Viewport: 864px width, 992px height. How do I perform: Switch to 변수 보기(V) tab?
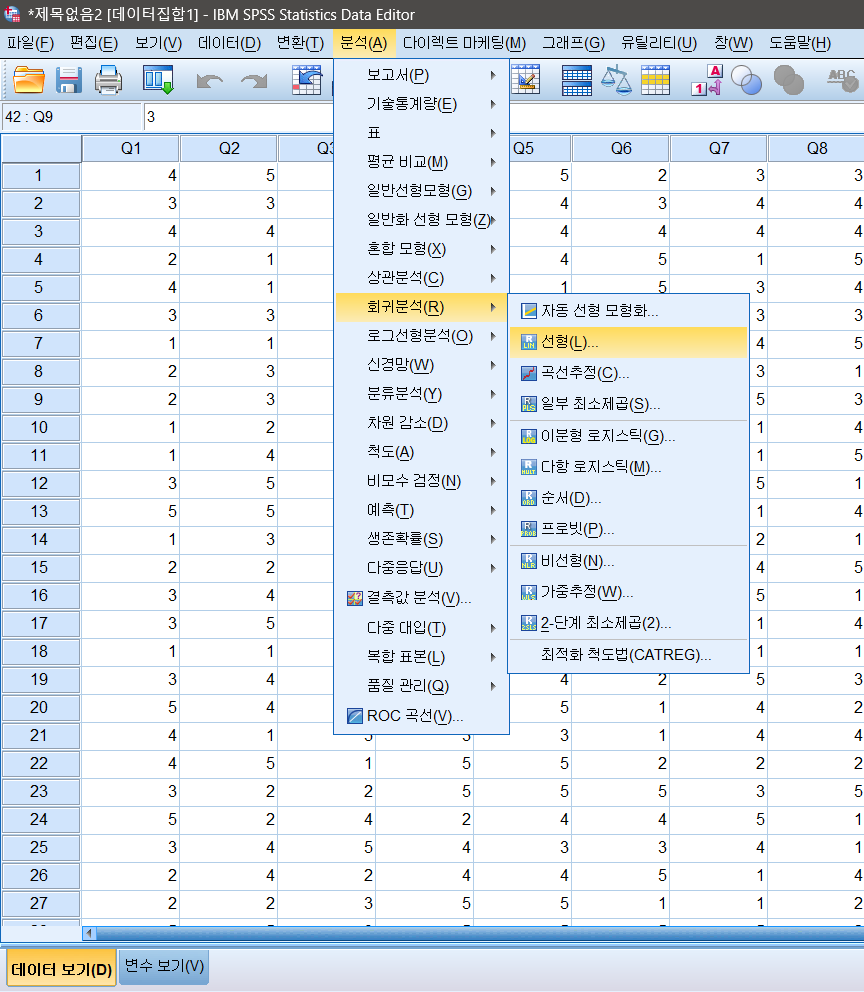tap(164, 966)
